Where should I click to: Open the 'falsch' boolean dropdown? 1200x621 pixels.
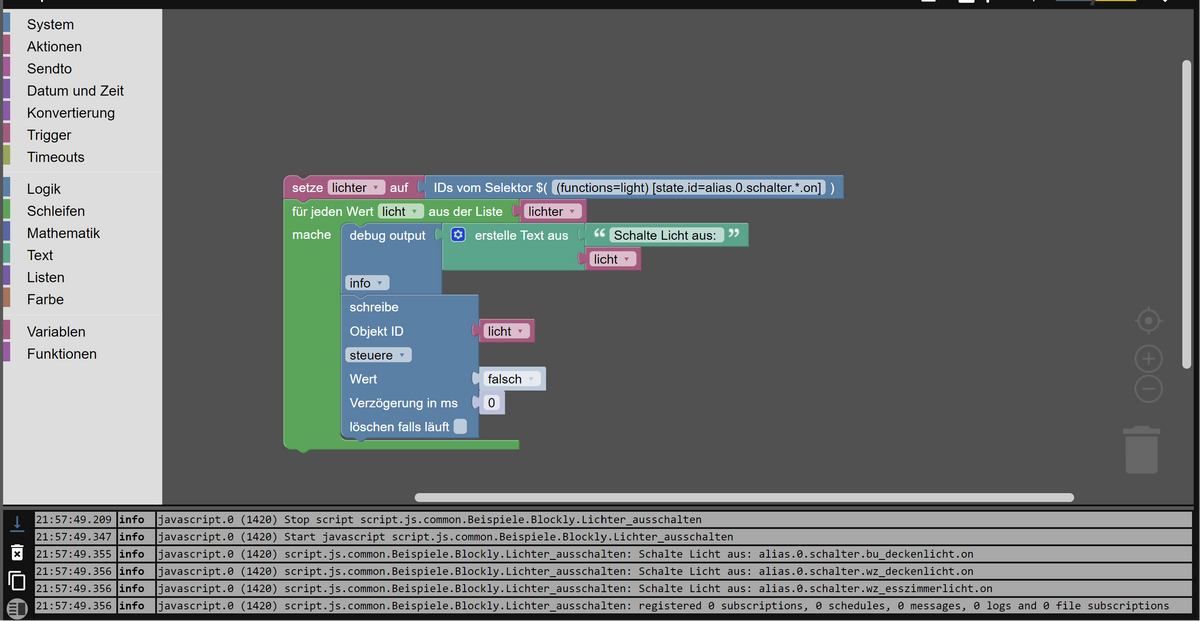513,379
